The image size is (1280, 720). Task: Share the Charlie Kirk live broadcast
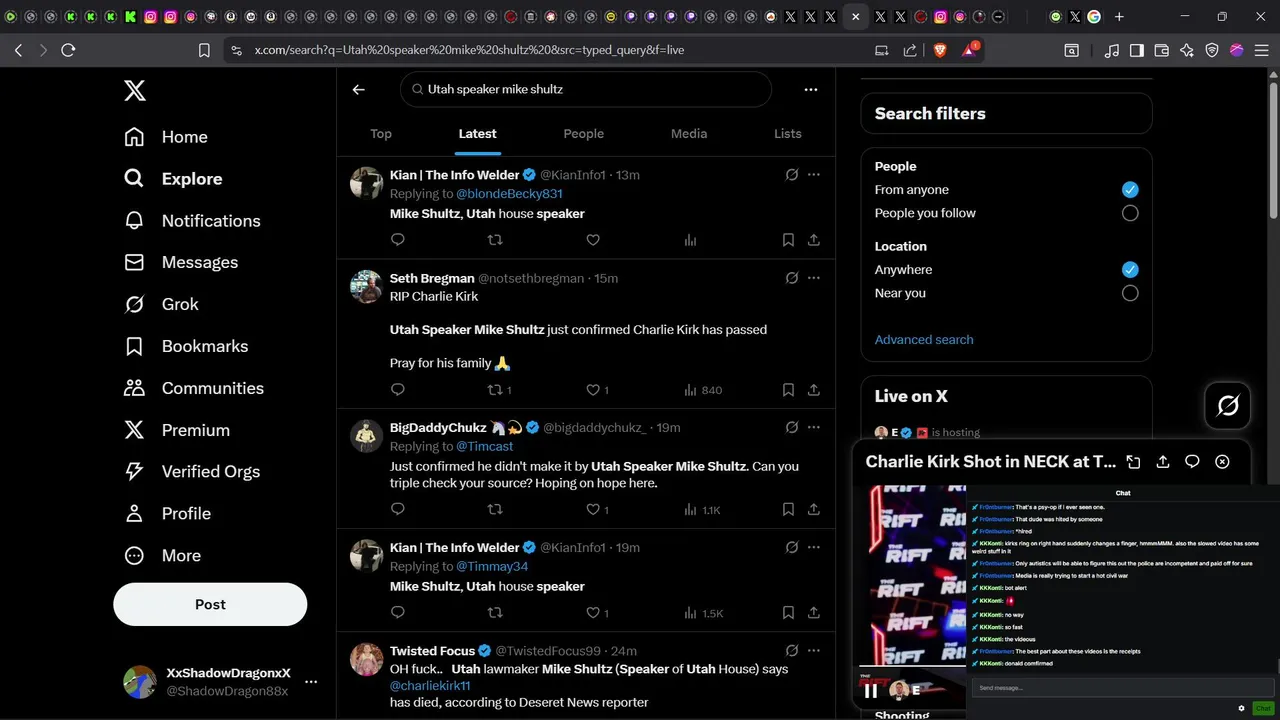pyautogui.click(x=1163, y=462)
